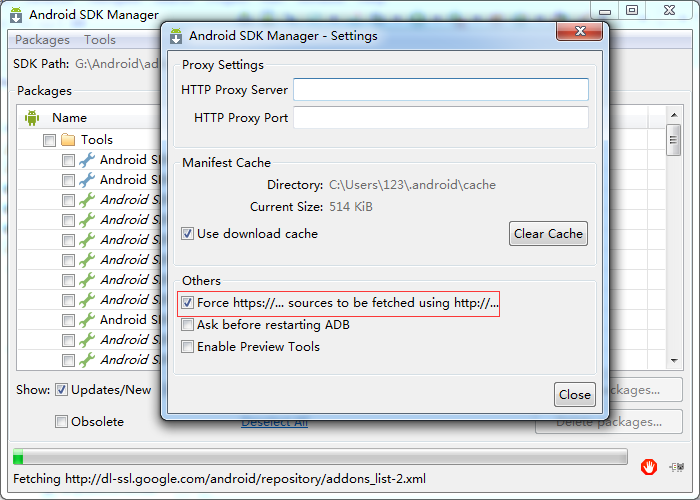Viewport: 700px width, 500px height.
Task: Click the SDK Manager title bar icon
Action: click(x=16, y=15)
